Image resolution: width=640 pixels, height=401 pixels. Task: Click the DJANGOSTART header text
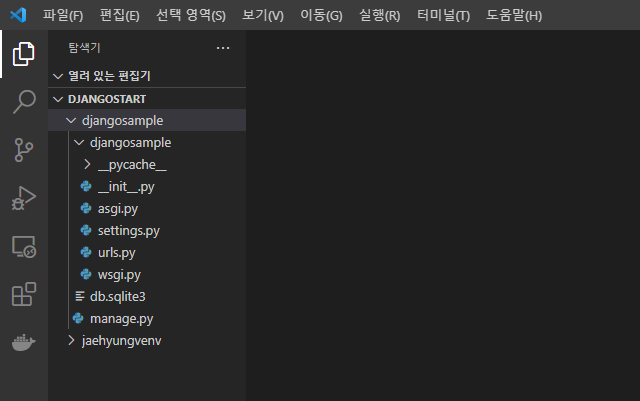pos(107,99)
